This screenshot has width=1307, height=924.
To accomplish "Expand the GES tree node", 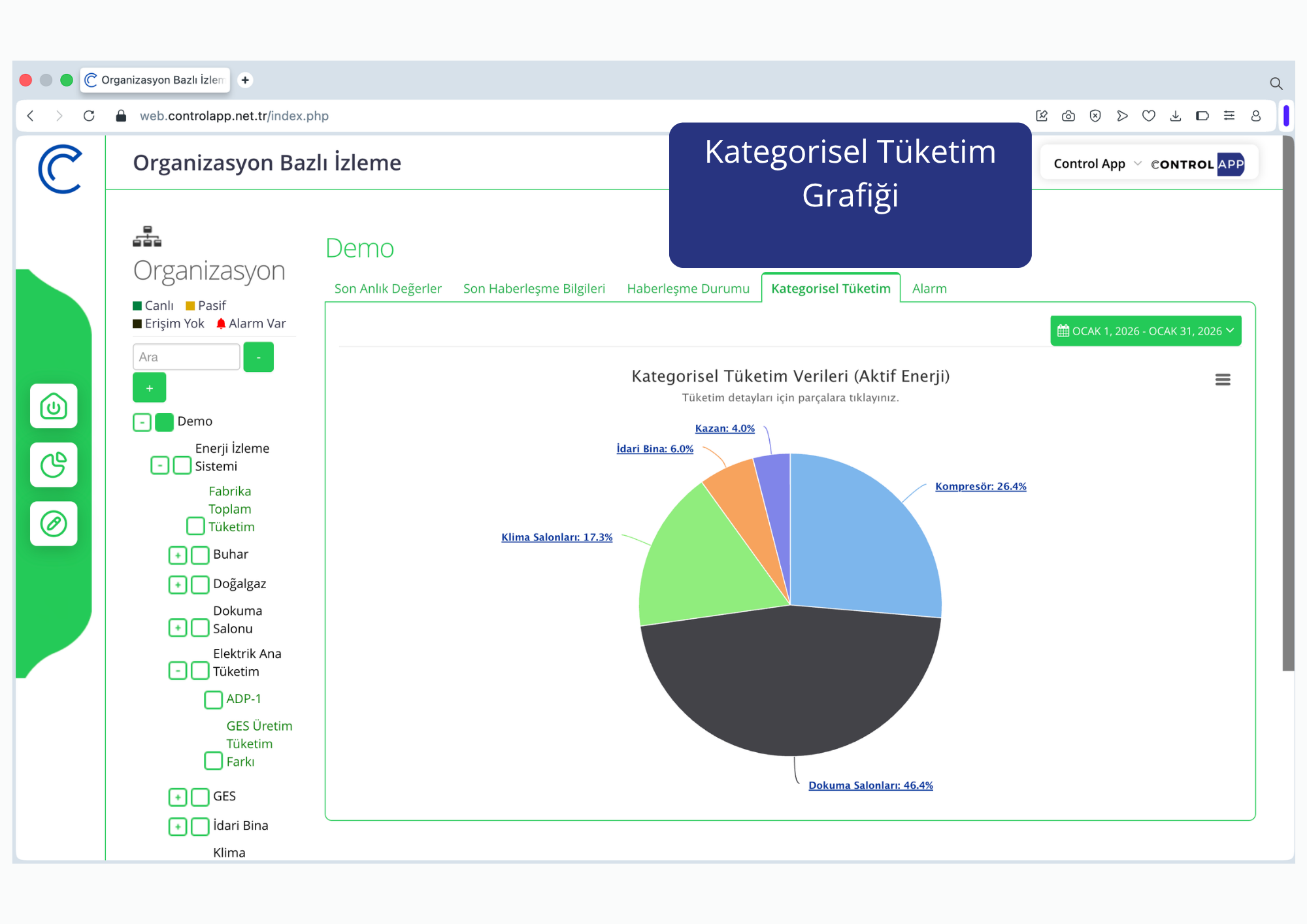I will click(x=178, y=797).
